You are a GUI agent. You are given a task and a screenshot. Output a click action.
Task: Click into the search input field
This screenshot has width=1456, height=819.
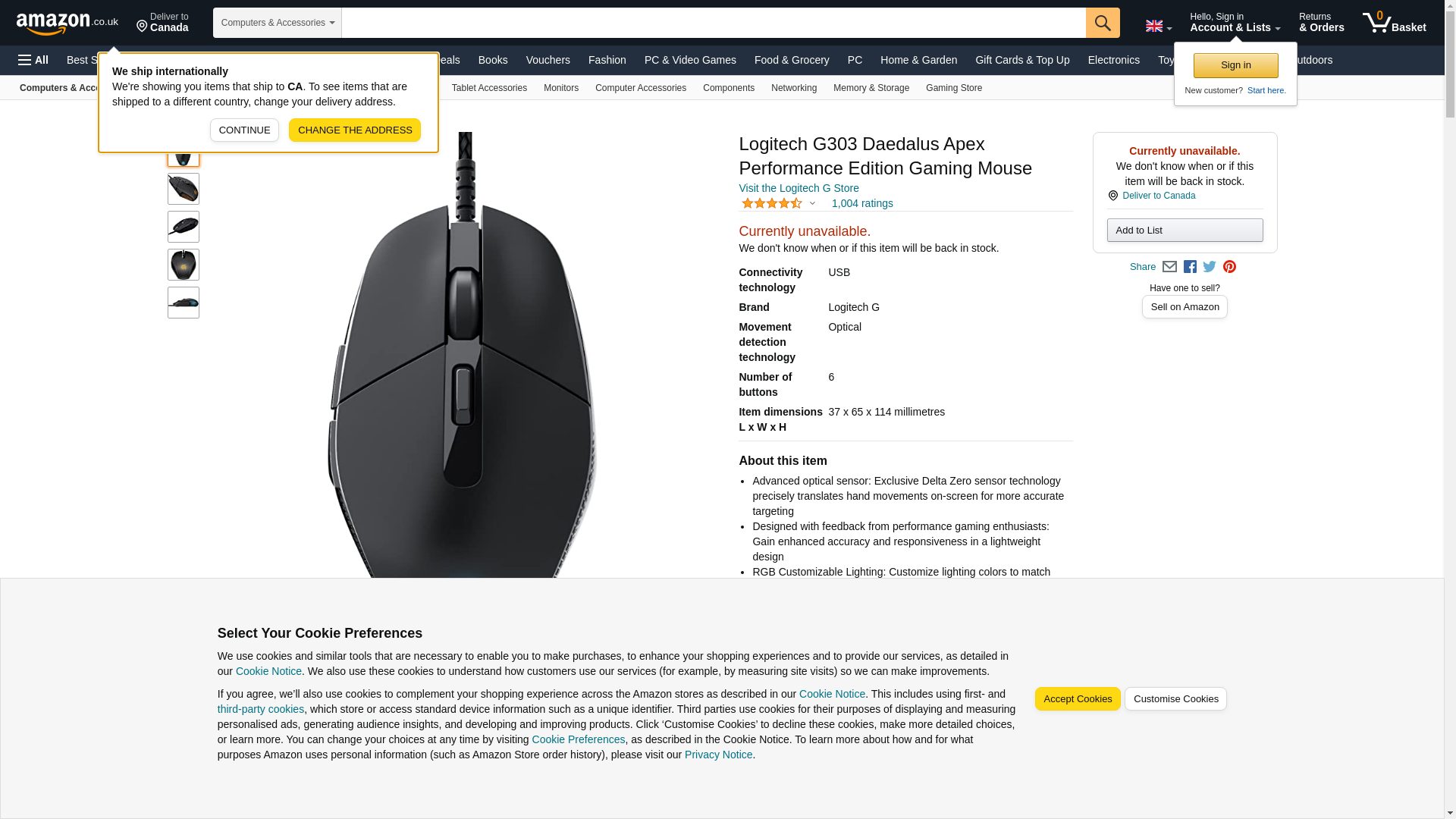(x=714, y=23)
